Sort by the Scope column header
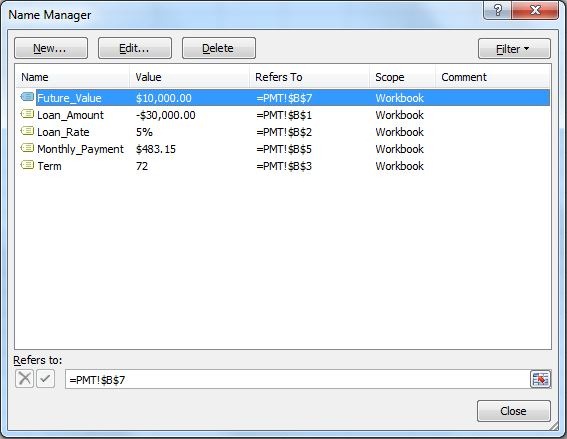The height and width of the screenshot is (439, 567). point(402,77)
